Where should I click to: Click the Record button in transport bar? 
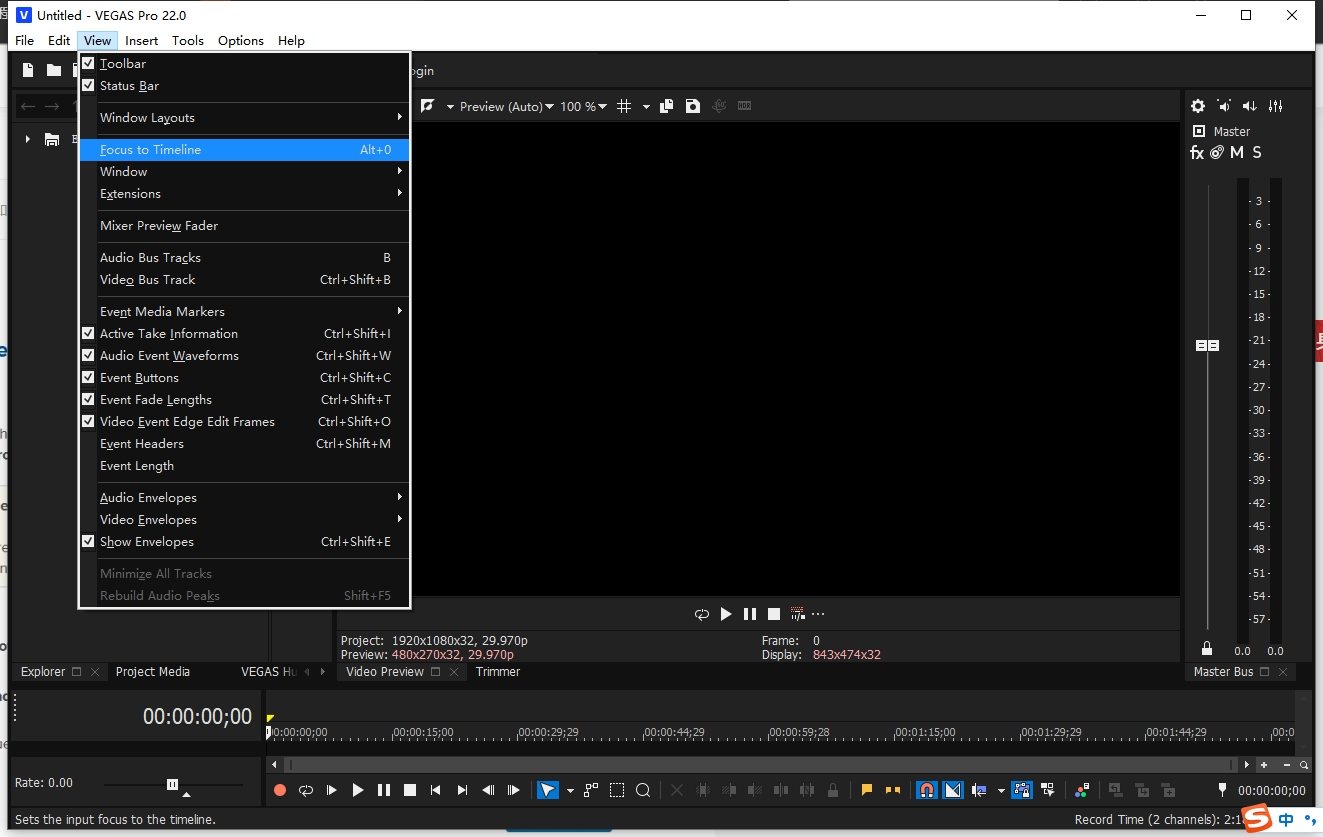280,790
